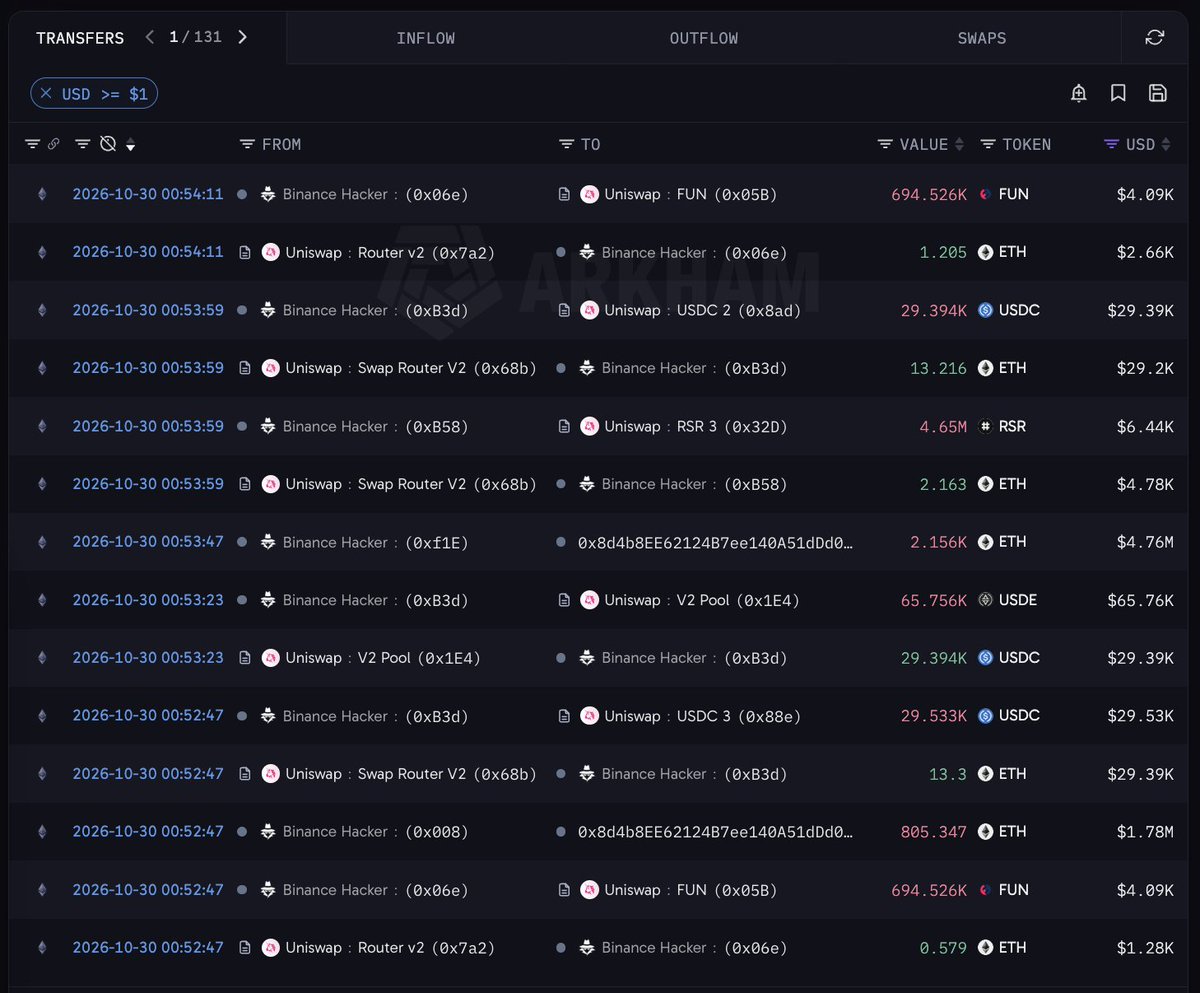Image resolution: width=1200 pixels, height=993 pixels.
Task: Click the 2.163 value cell
Action: pos(943,484)
